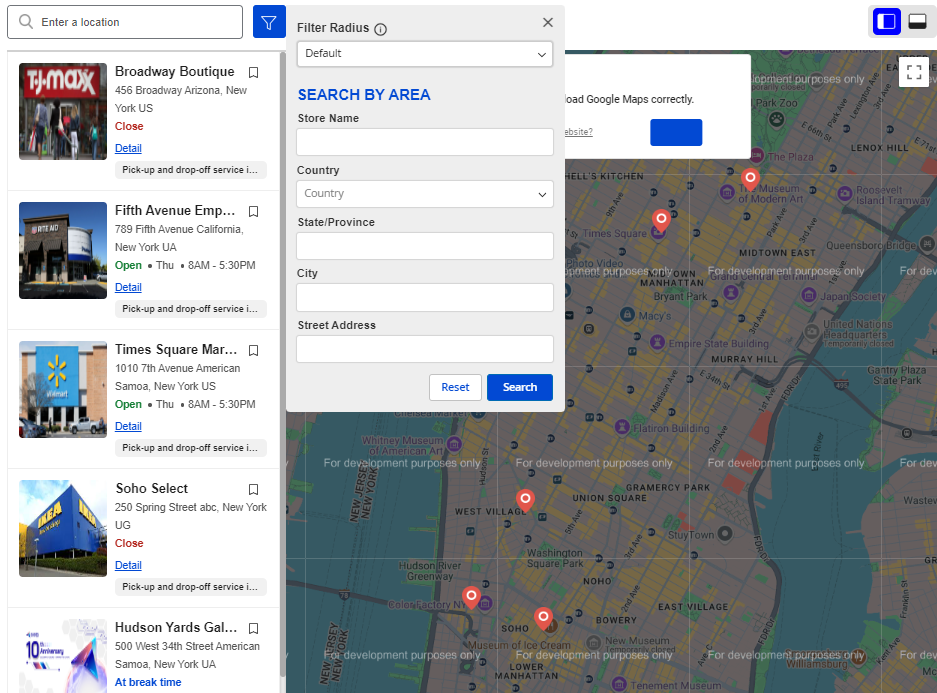Open the Filter Radius dropdown

point(424,54)
